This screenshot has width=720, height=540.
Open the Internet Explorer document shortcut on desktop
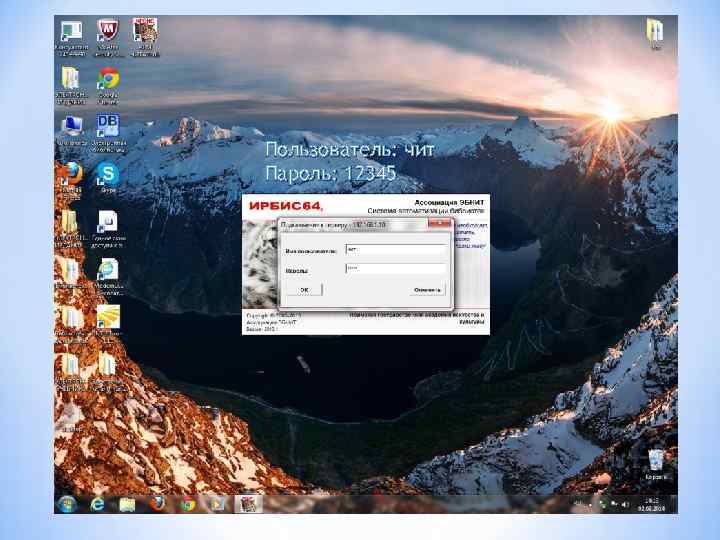(108, 276)
